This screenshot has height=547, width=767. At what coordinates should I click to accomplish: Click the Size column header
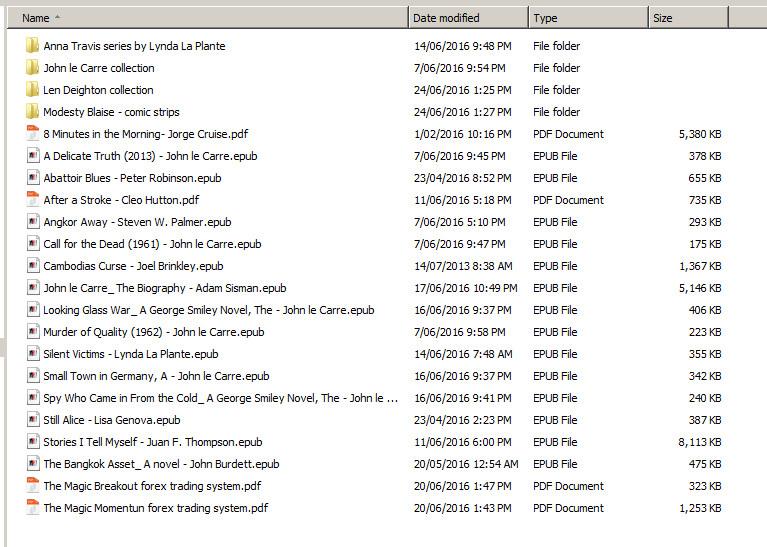click(689, 18)
